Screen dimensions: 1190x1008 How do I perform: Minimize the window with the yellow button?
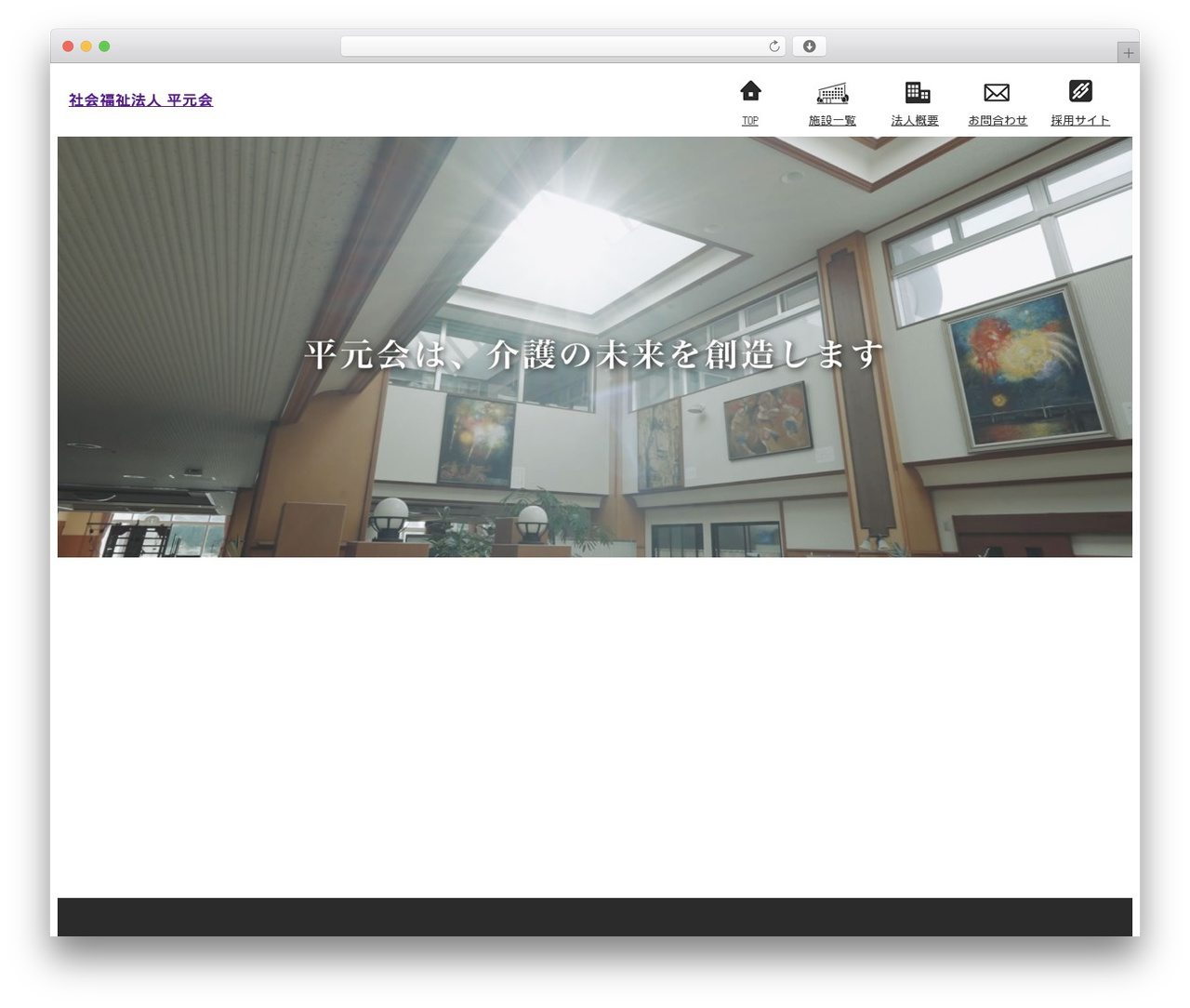pyautogui.click(x=86, y=46)
